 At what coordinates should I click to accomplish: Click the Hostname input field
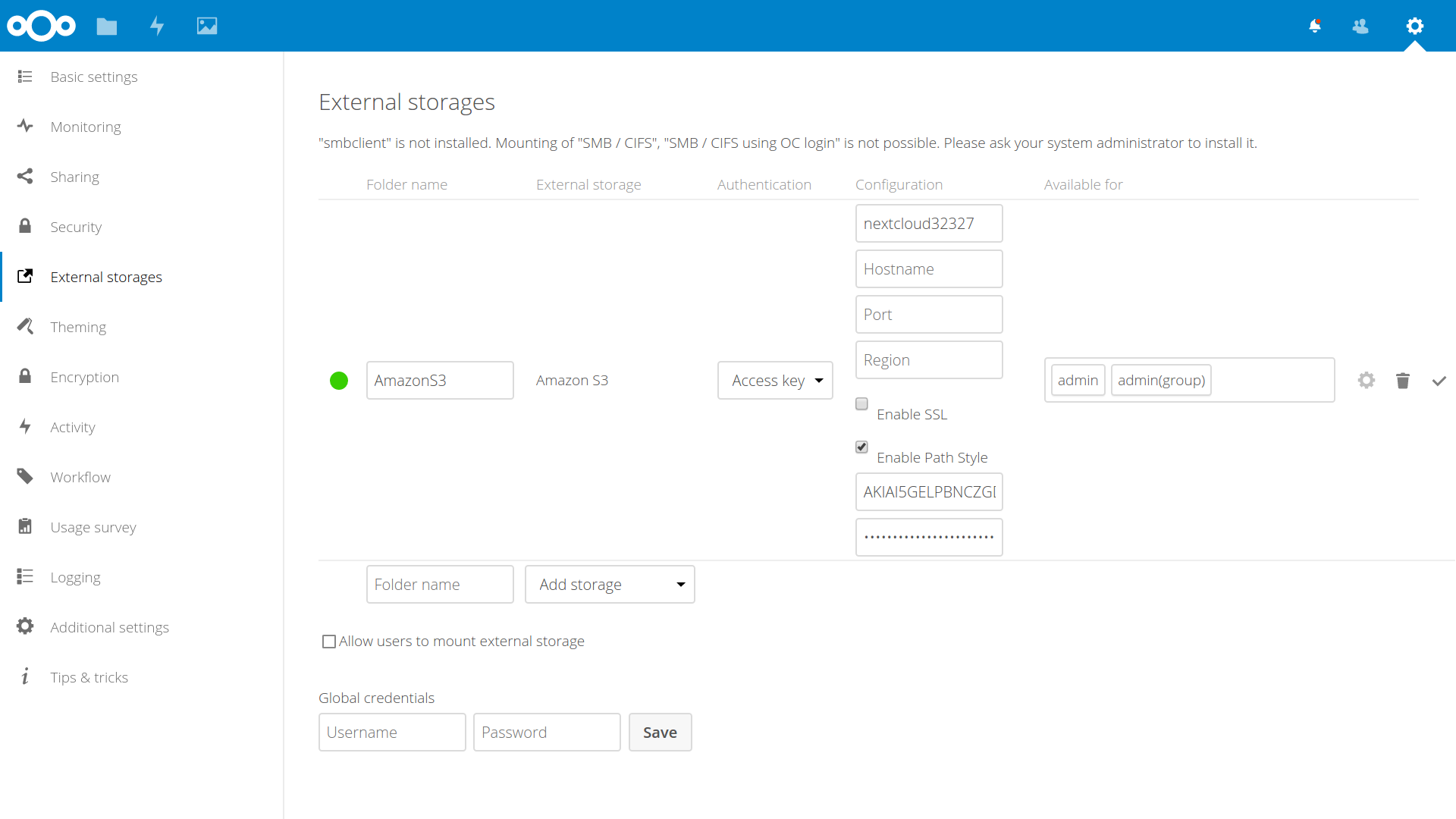point(929,269)
